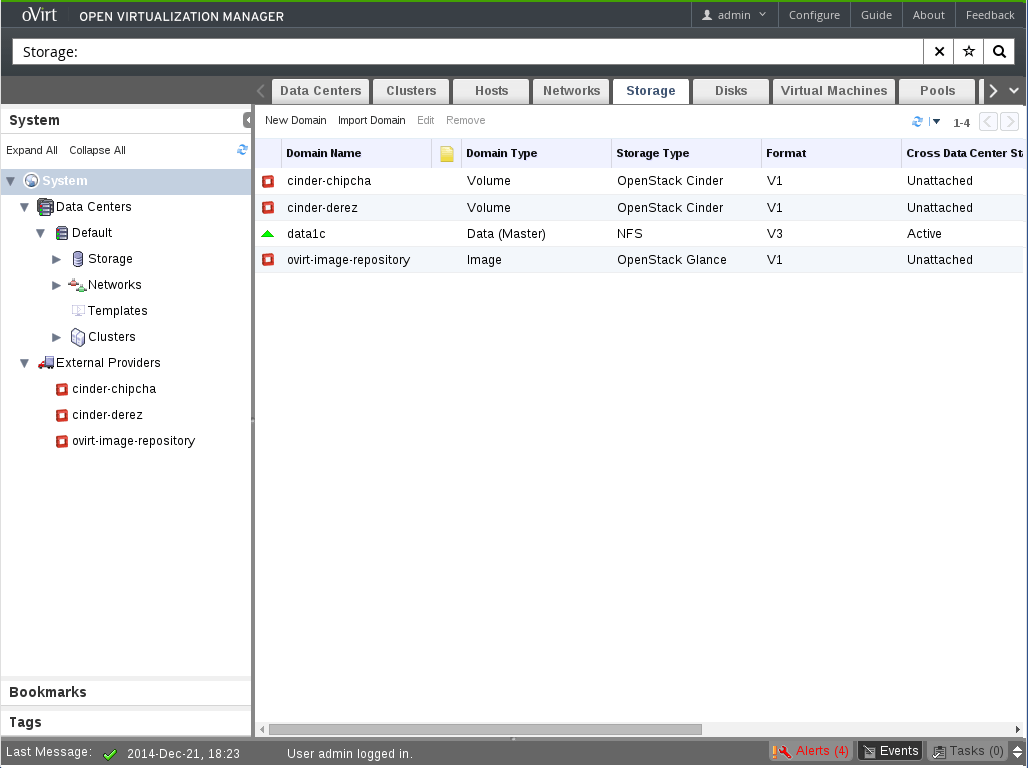The height and width of the screenshot is (768, 1028).
Task: Click the grid refresh icon near pager
Action: pyautogui.click(x=917, y=121)
